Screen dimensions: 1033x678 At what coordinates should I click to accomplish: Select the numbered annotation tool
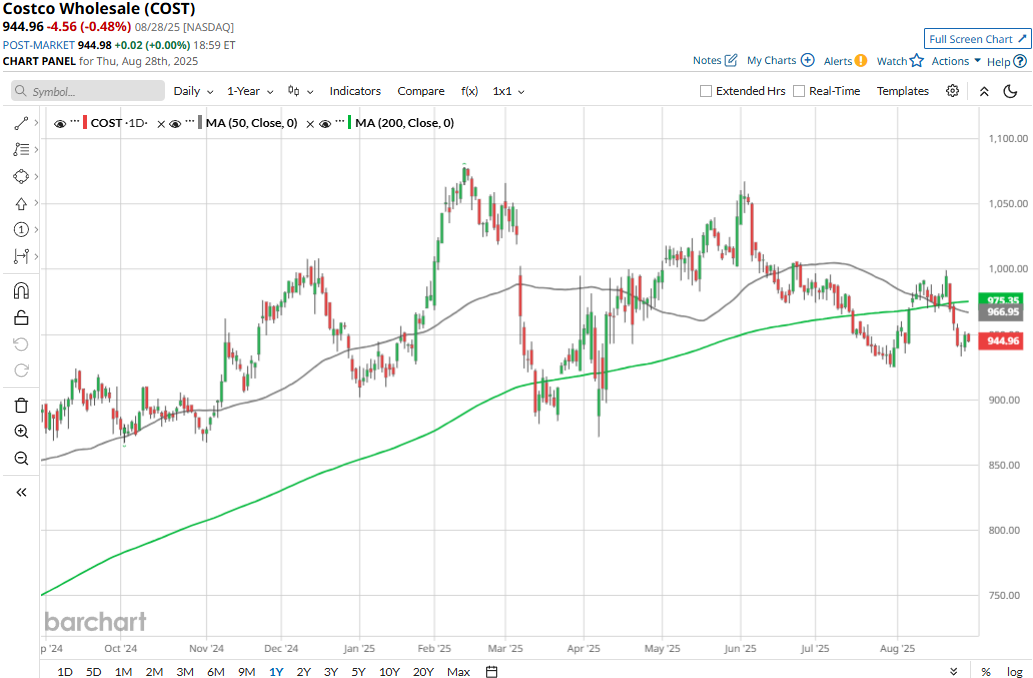21,229
